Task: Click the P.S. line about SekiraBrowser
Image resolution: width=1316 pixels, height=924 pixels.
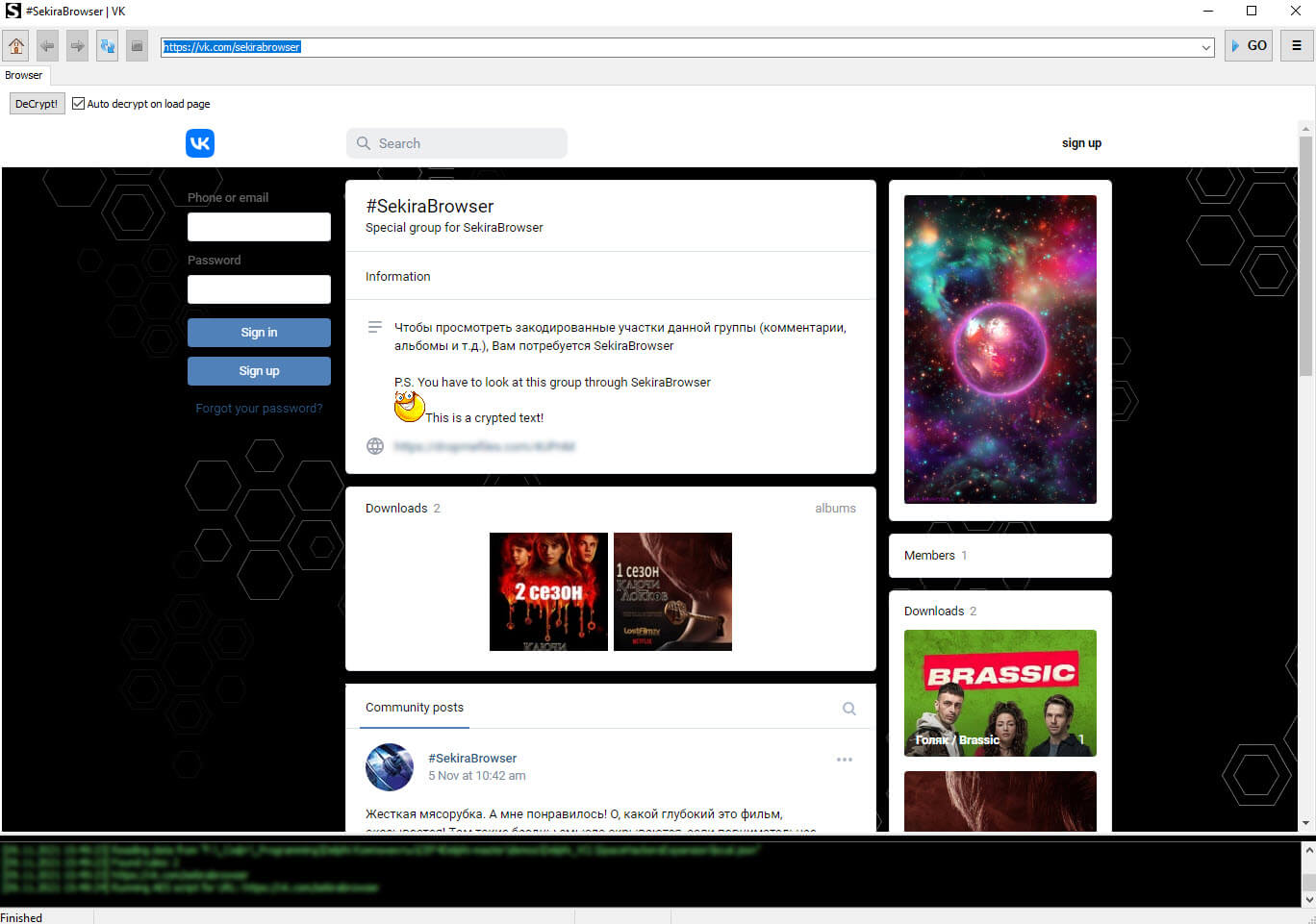Action: click(552, 383)
